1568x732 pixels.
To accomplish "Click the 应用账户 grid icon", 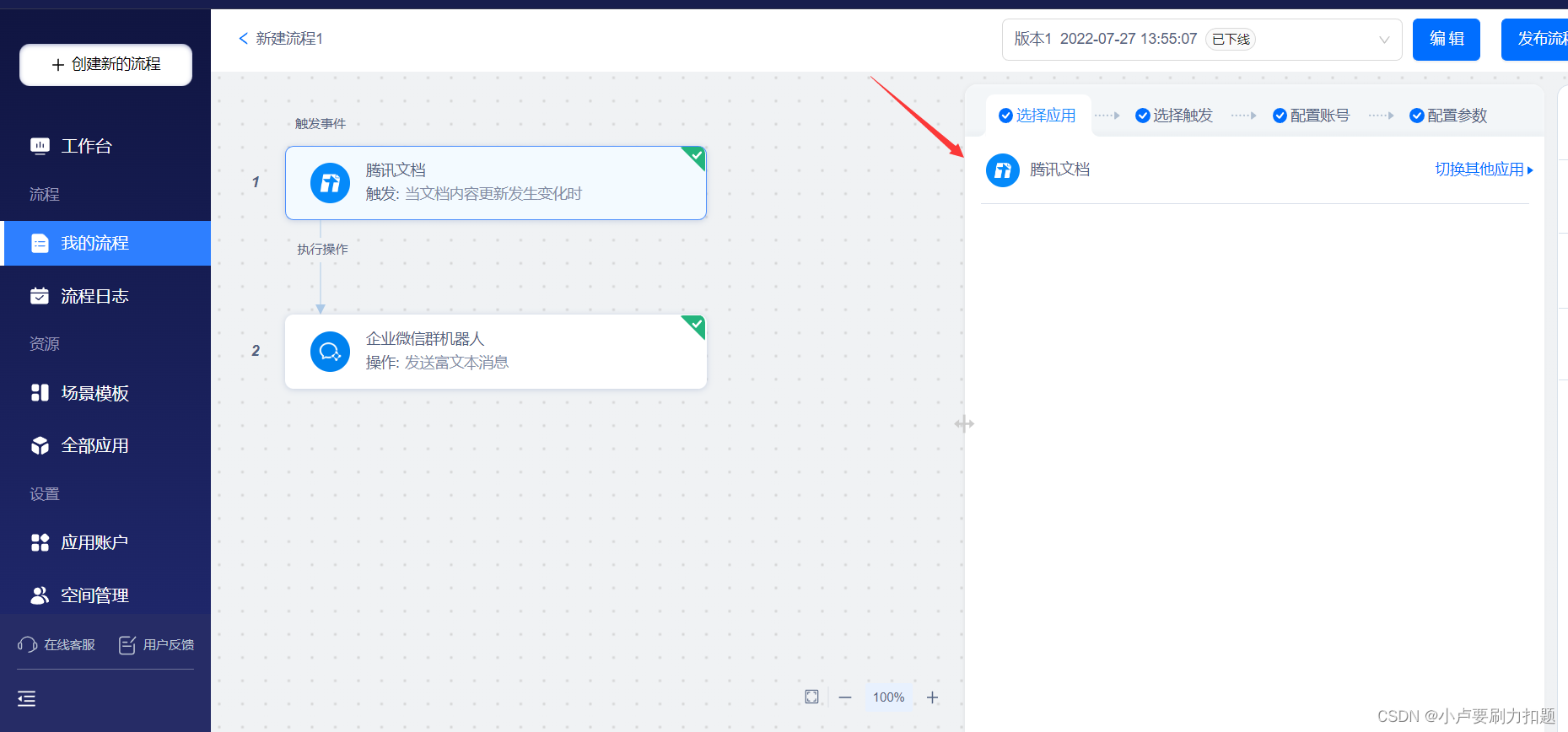I will coord(40,542).
